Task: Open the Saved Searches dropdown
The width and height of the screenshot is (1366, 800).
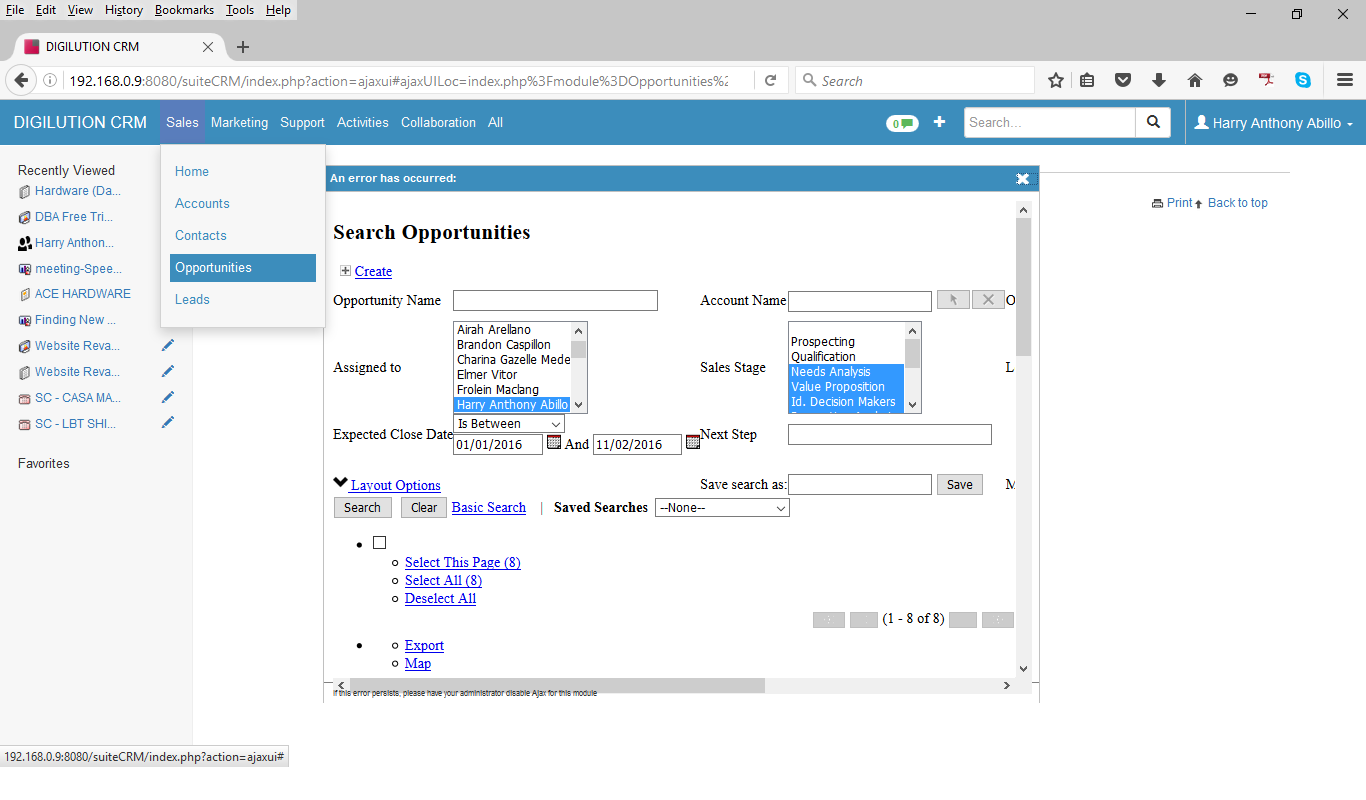Action: [x=722, y=508]
